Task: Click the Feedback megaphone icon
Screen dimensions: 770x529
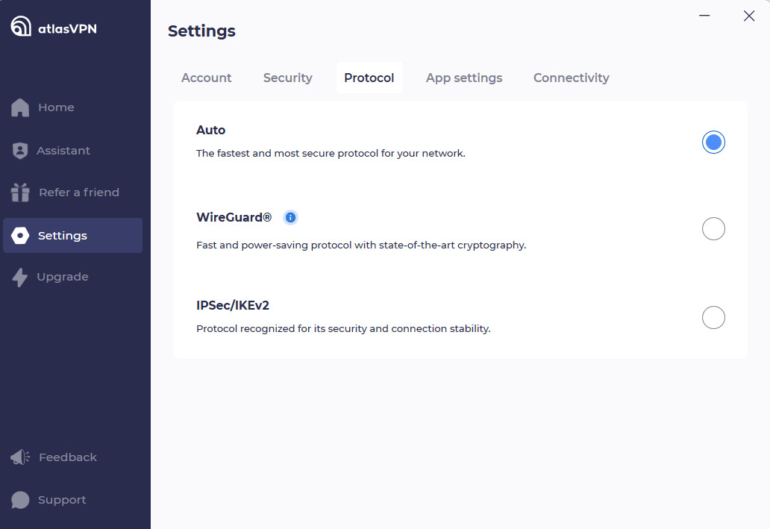Action: click(20, 457)
